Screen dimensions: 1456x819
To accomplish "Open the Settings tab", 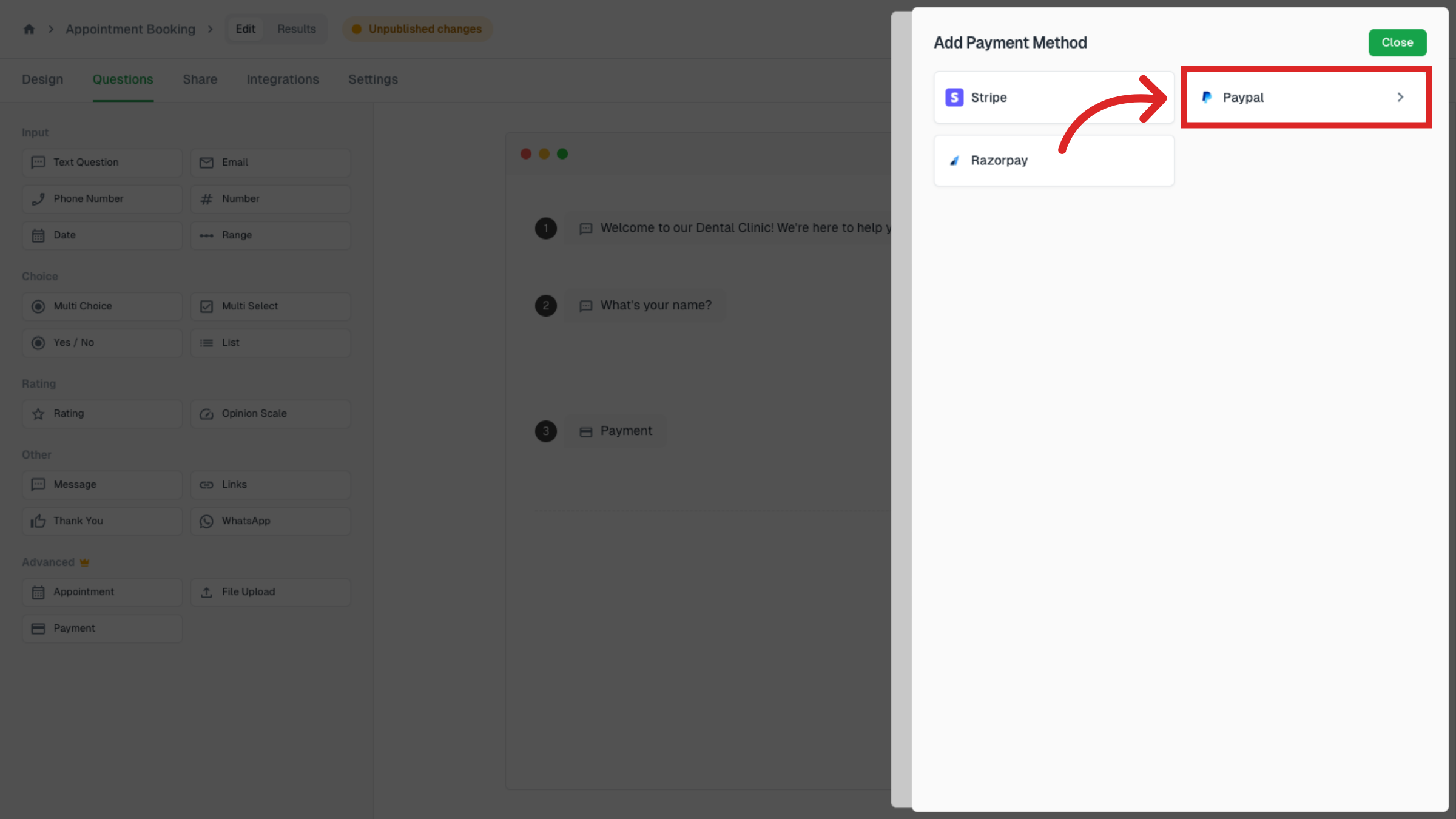I will pyautogui.click(x=373, y=79).
